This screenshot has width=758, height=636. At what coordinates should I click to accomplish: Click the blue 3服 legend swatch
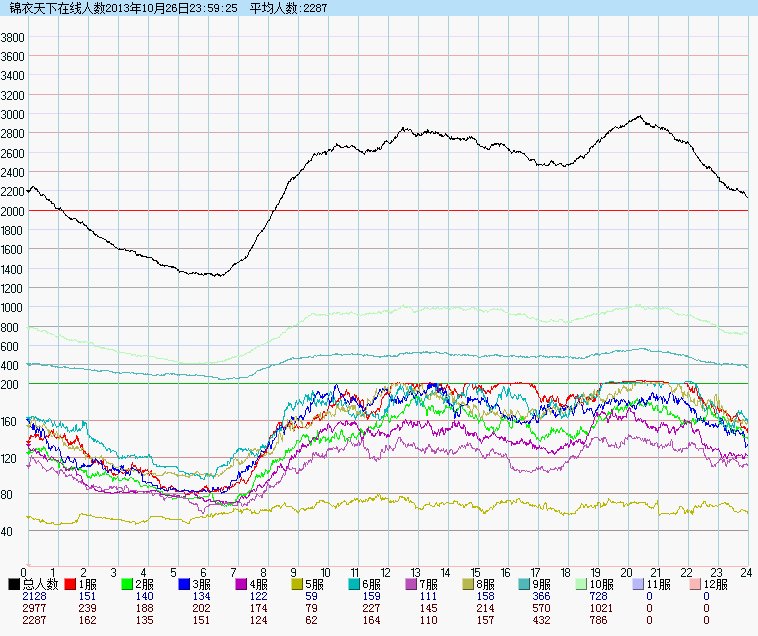(185, 584)
